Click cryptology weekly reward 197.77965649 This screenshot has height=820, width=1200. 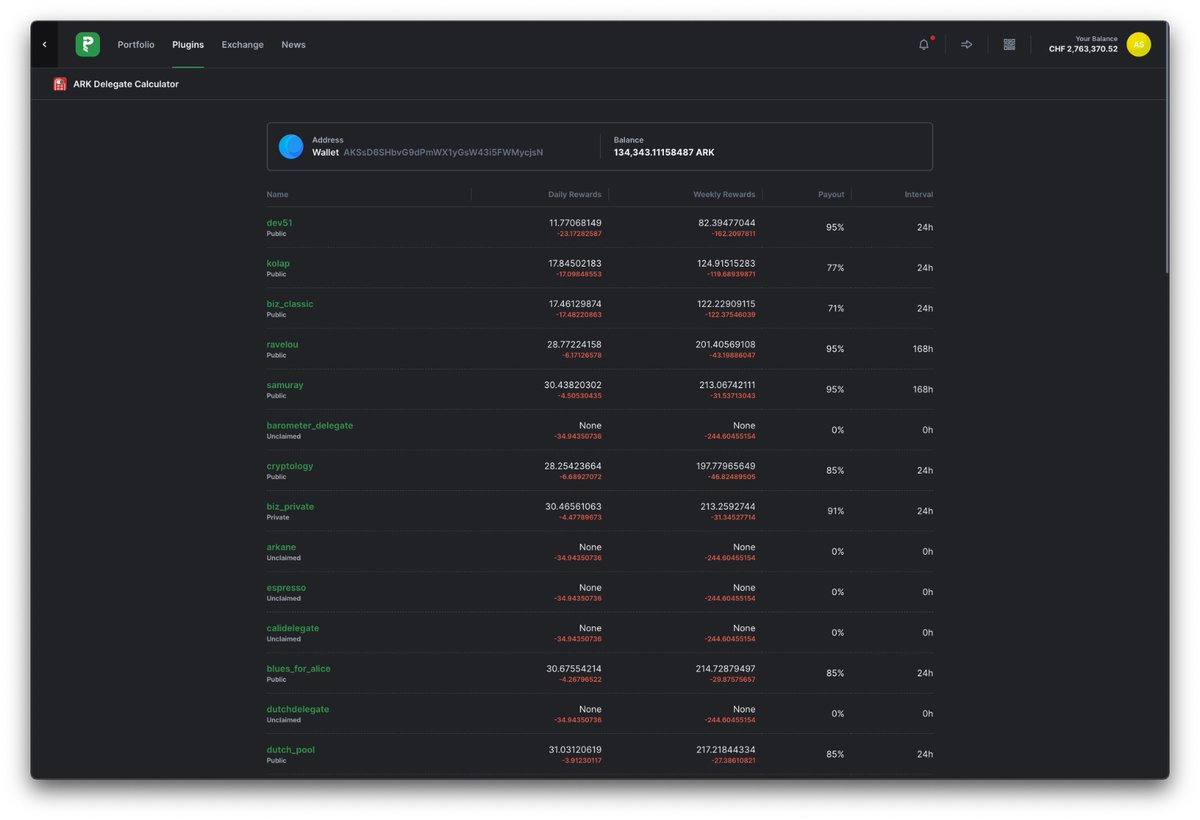click(727, 466)
